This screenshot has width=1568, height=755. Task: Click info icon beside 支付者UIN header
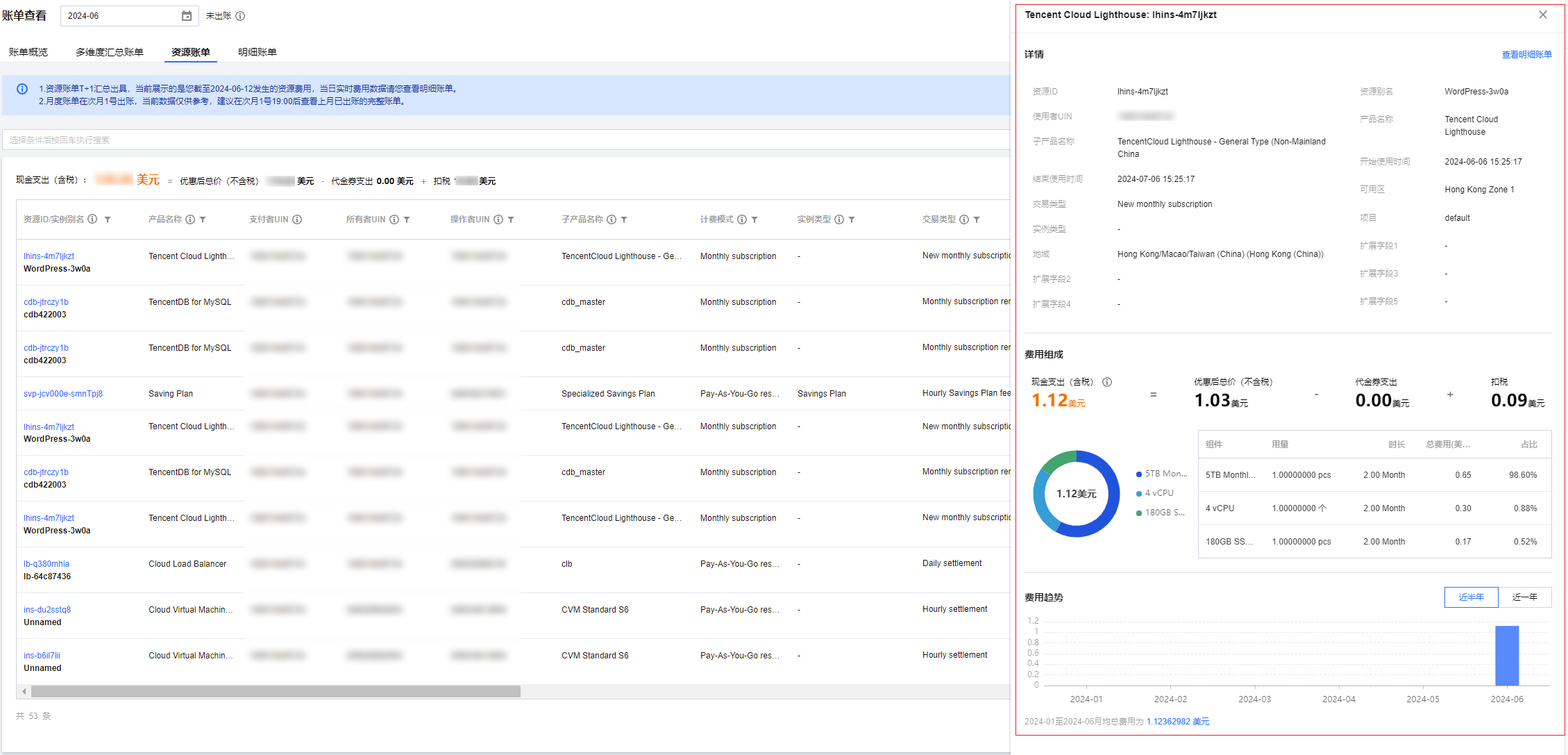click(297, 219)
